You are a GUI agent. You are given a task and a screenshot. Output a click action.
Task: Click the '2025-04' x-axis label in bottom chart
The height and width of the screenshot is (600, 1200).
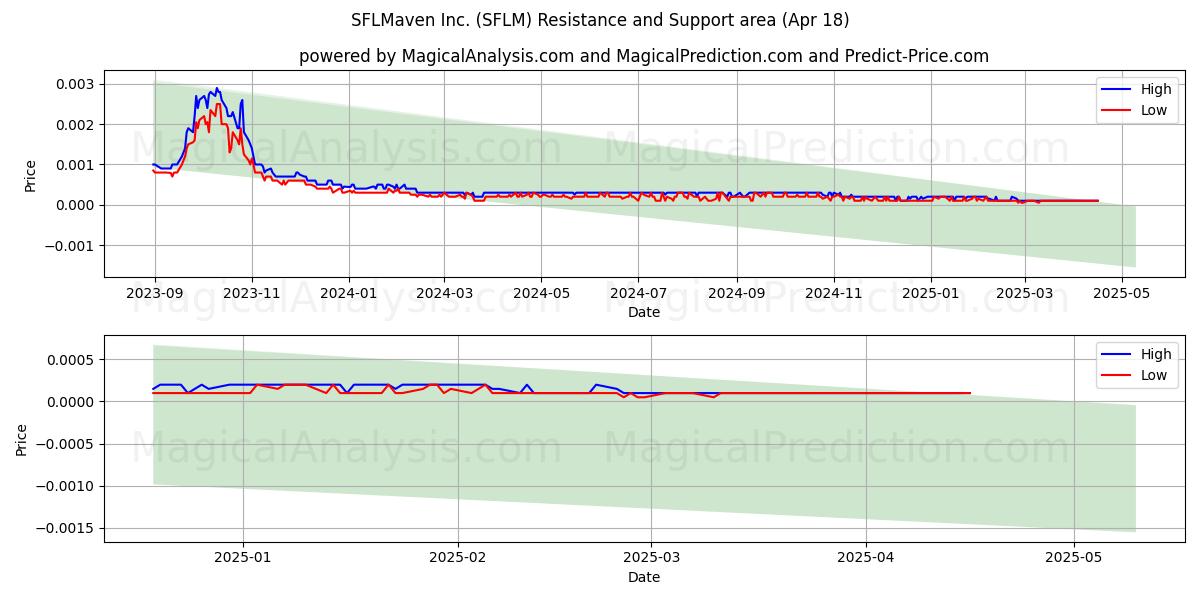[866, 558]
